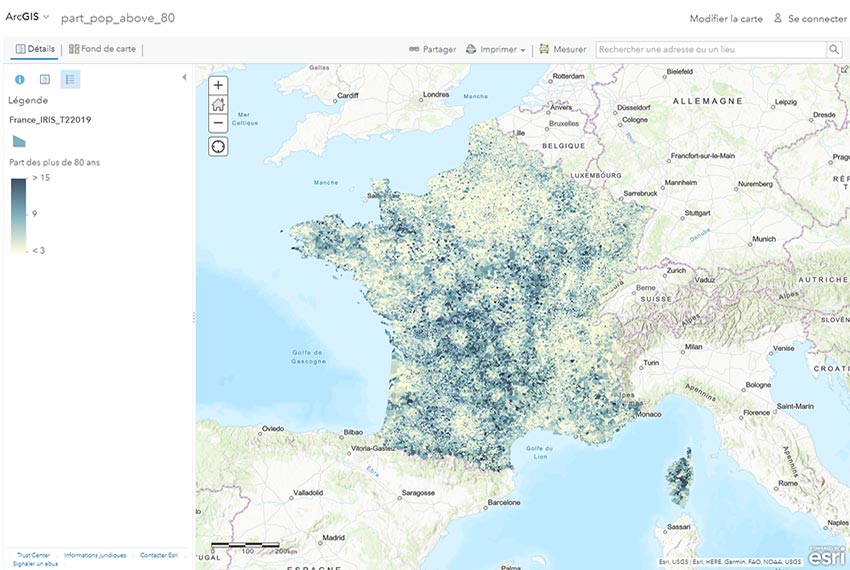This screenshot has width=850, height=570.
Task: Zoom in on the map
Action: tap(218, 85)
